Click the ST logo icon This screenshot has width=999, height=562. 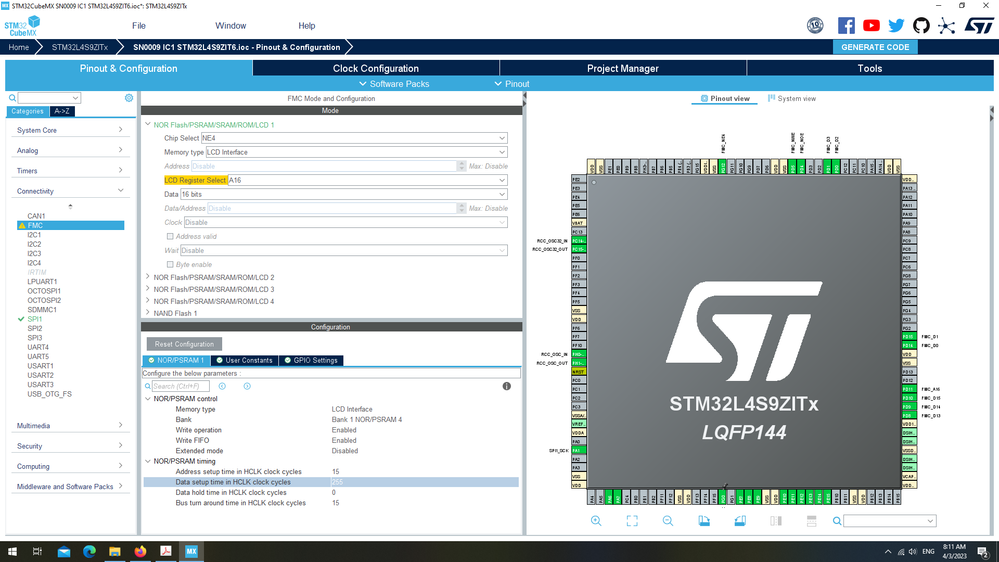click(979, 25)
